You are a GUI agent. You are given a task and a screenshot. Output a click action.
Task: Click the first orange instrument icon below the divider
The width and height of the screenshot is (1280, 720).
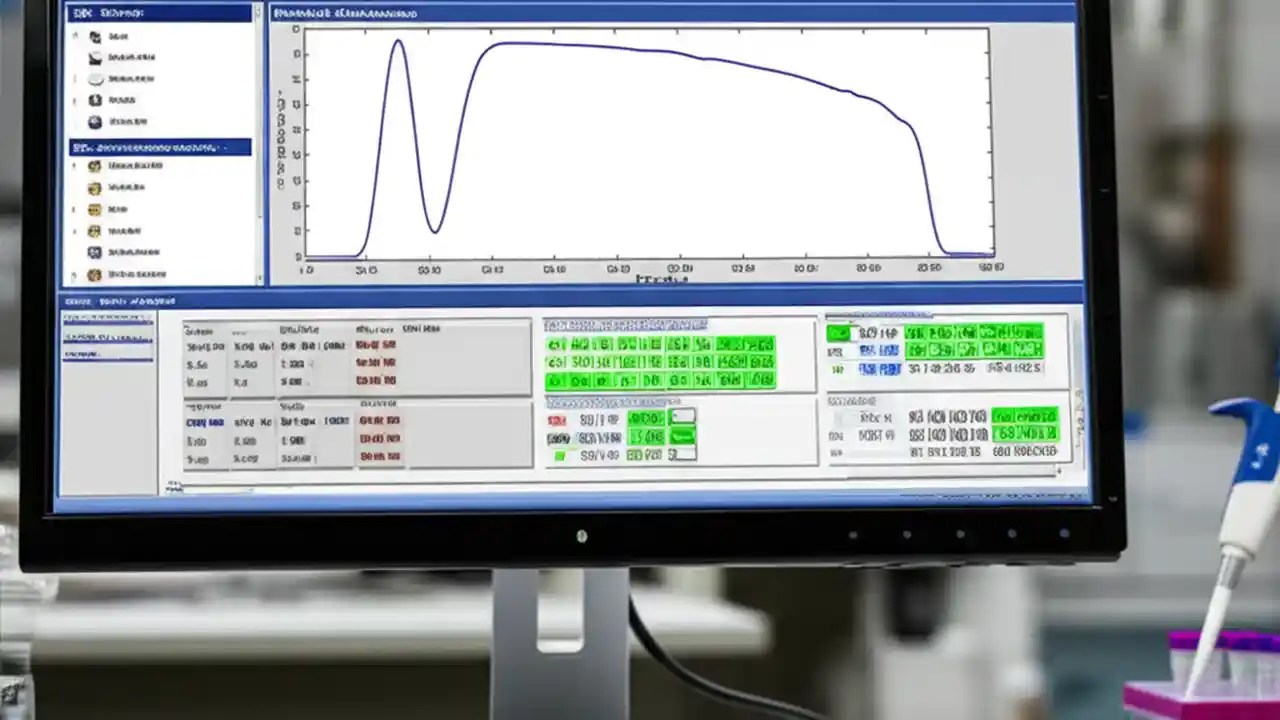pos(94,166)
